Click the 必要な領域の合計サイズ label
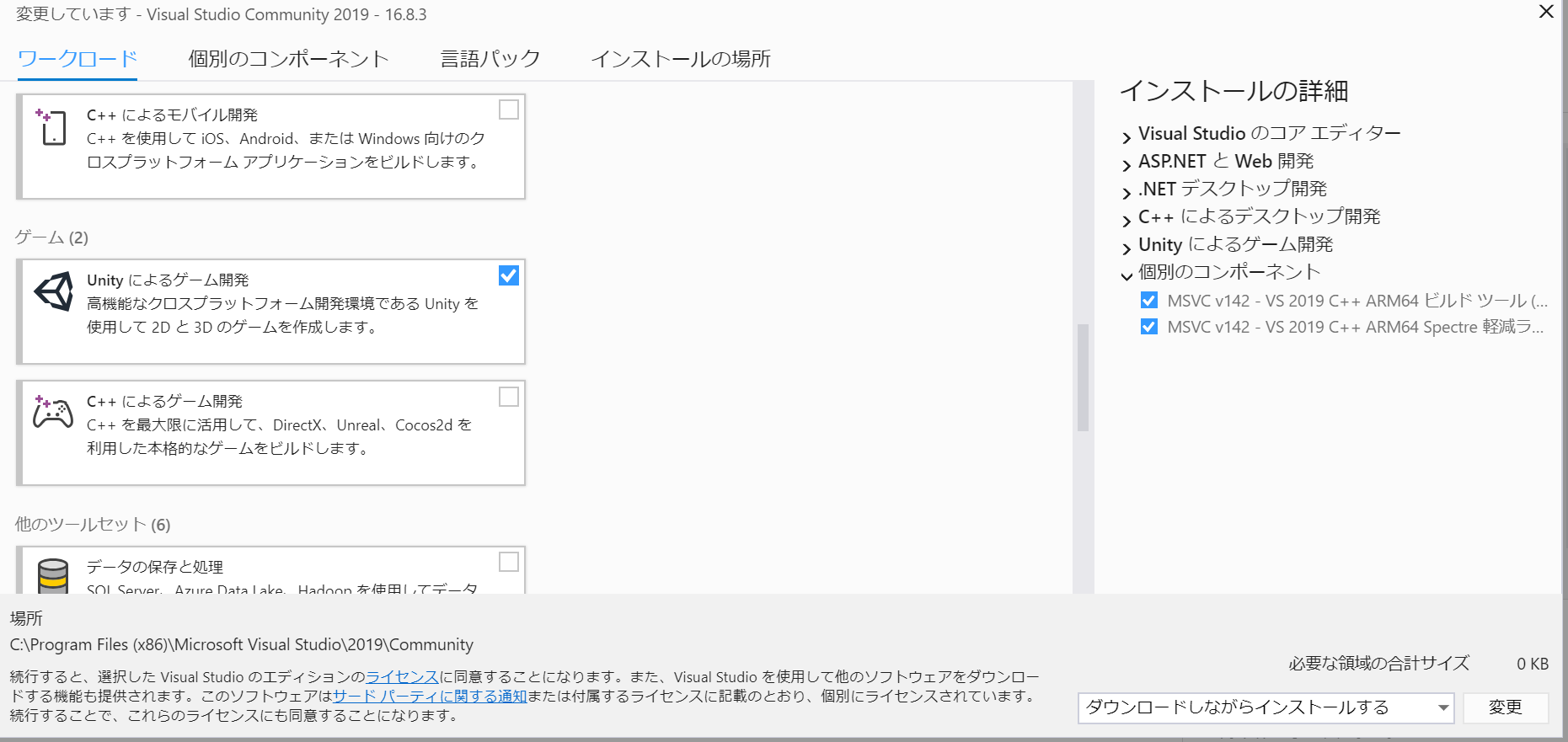Screen dimensions: 1568x742 coord(1378,664)
